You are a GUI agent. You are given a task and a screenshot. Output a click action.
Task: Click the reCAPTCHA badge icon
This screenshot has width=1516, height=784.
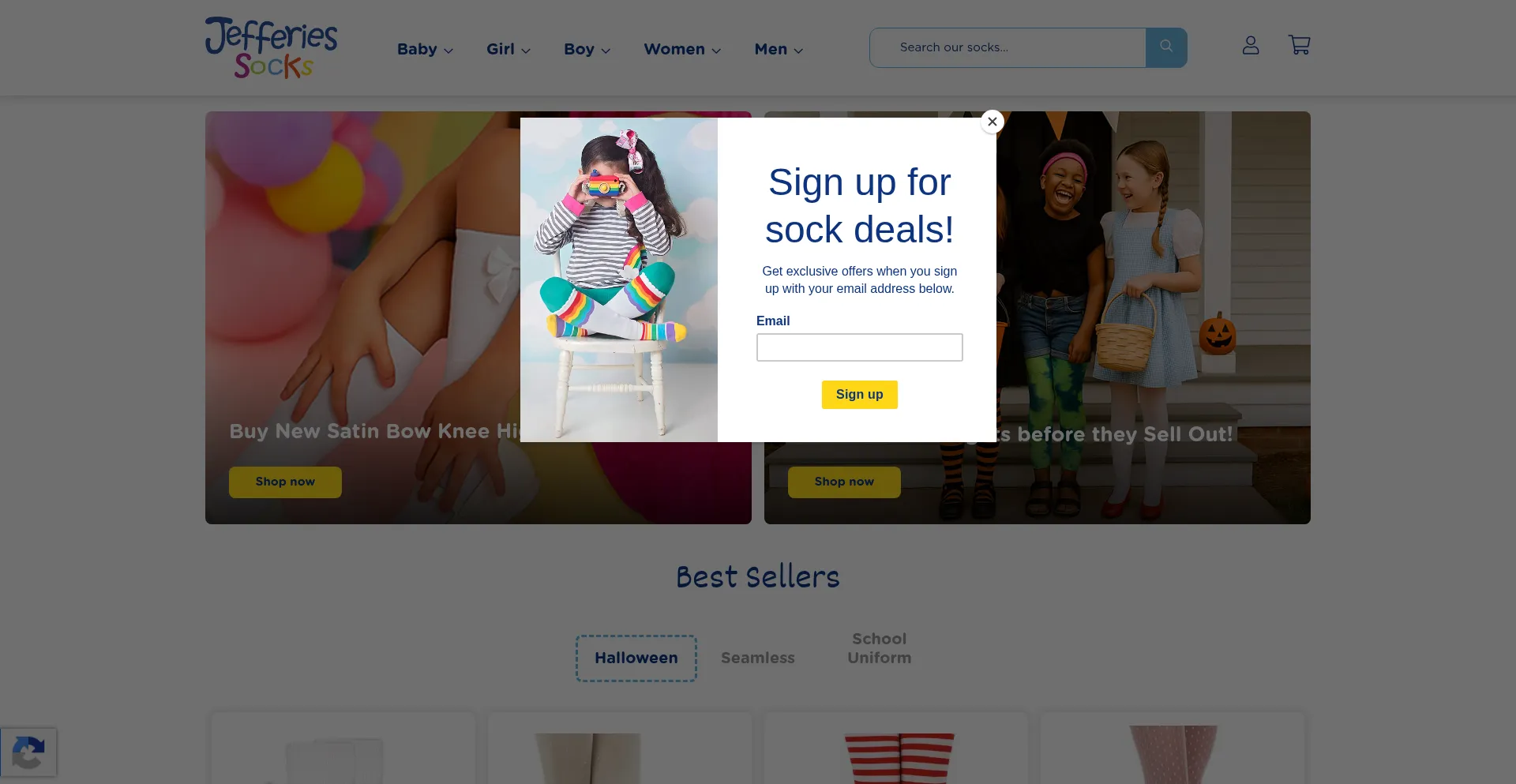(x=28, y=752)
